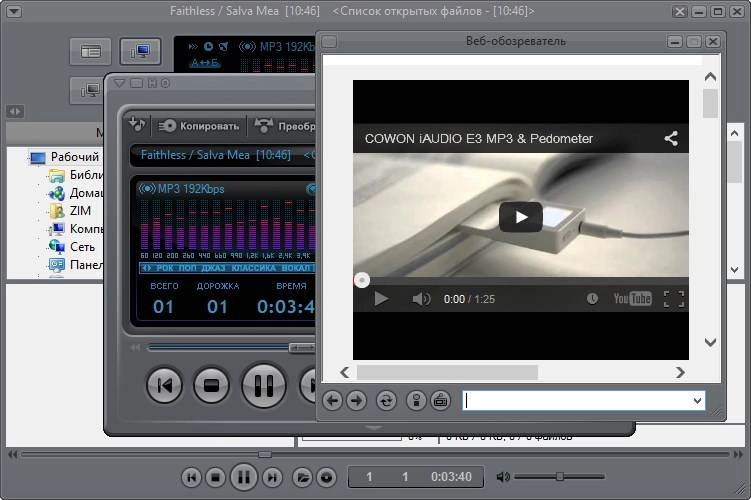Click next track in main bottom bar

(272, 477)
